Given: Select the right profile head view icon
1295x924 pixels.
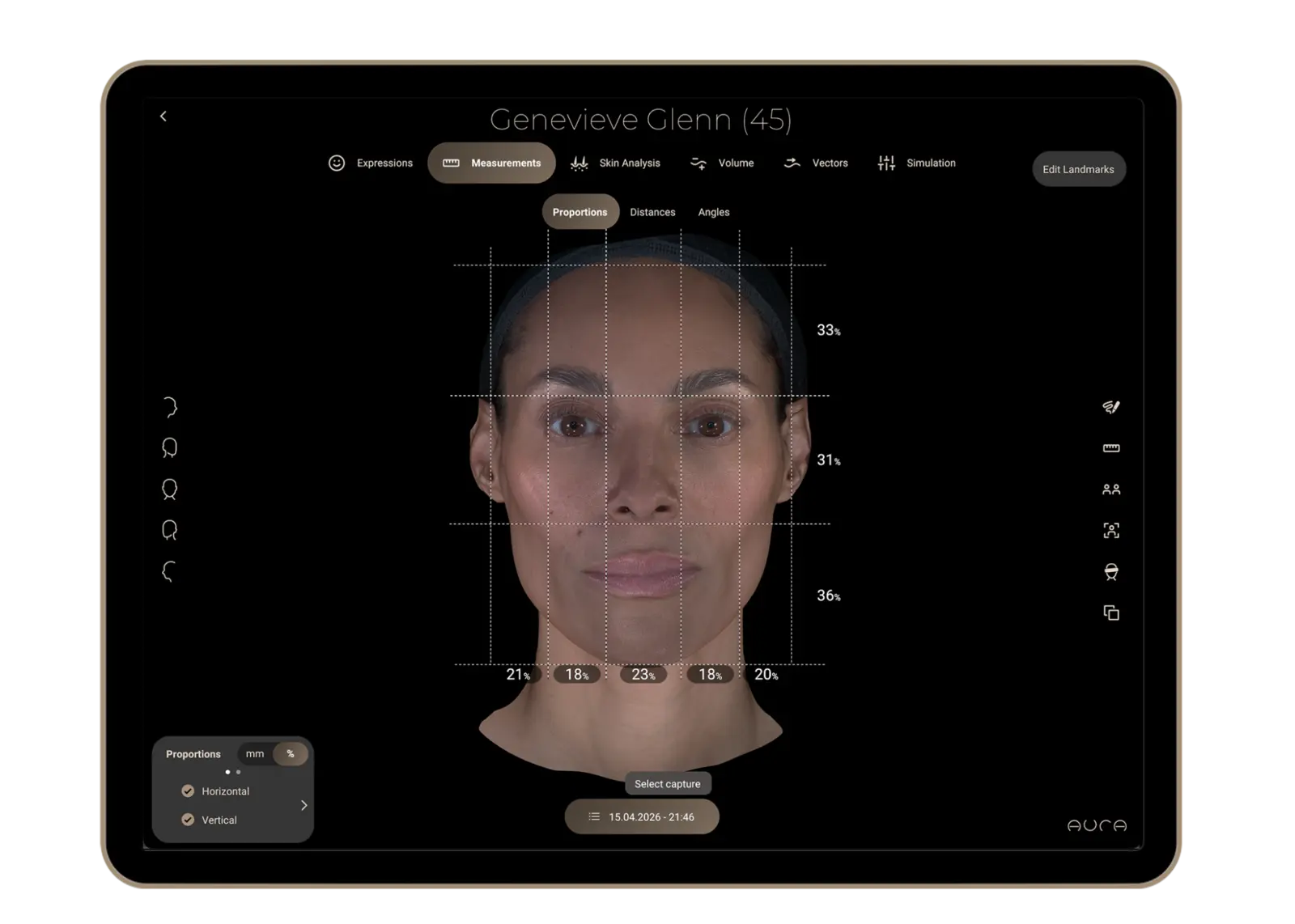Looking at the screenshot, I should coord(169,406).
